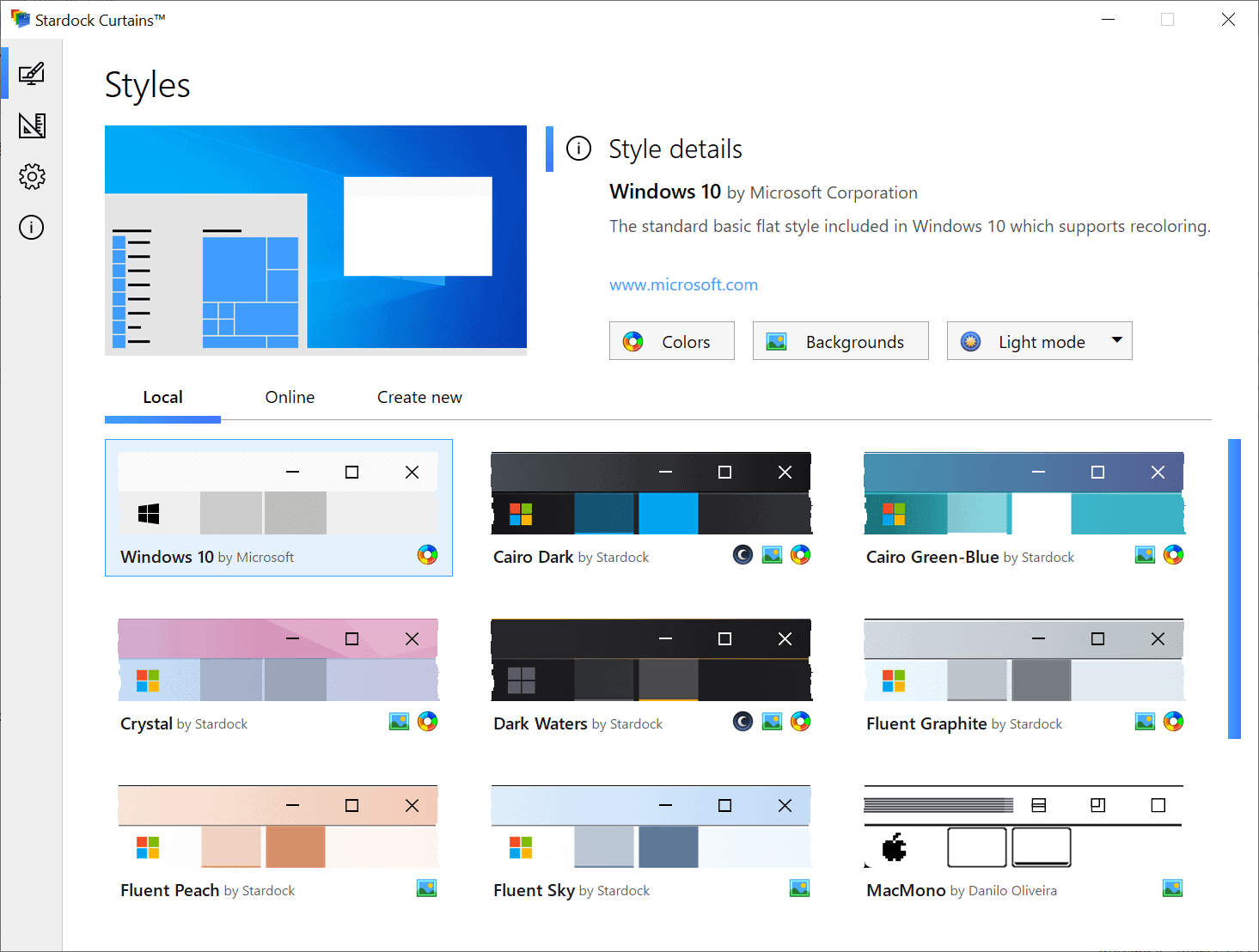
Task: Click MacMono's background picture icon
Action: 1173,888
